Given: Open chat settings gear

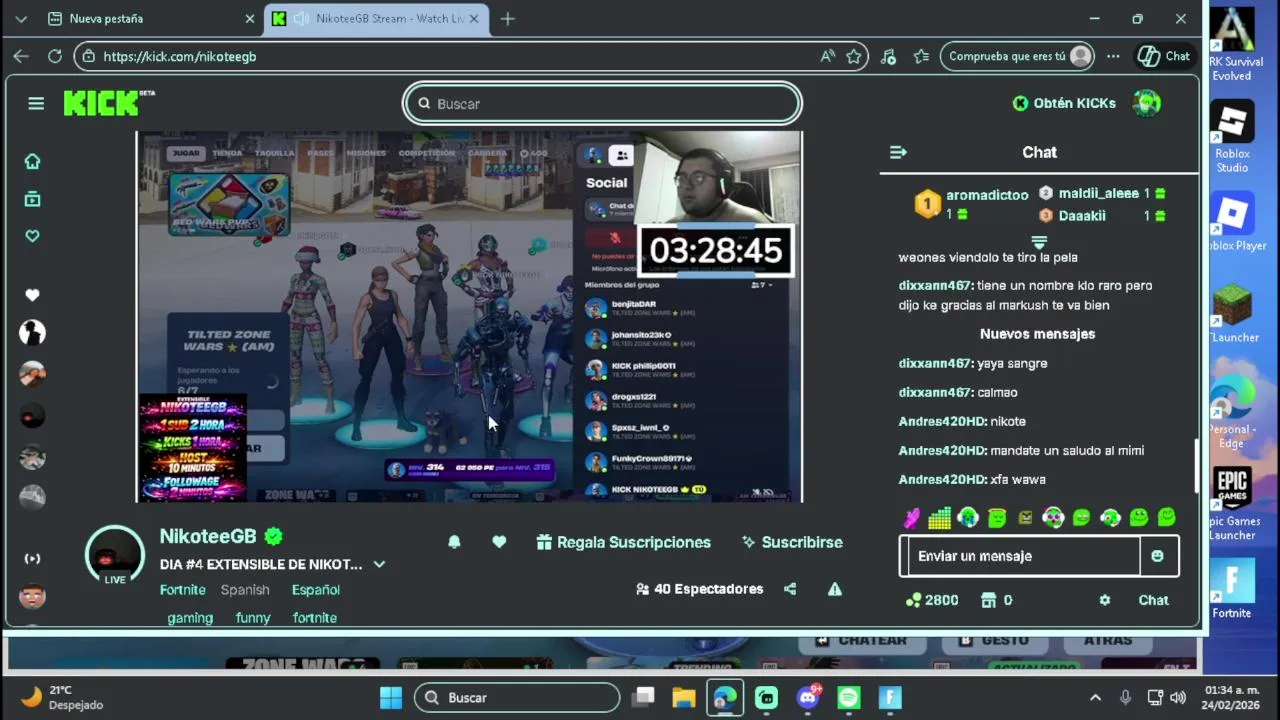Looking at the screenshot, I should coord(1104,600).
